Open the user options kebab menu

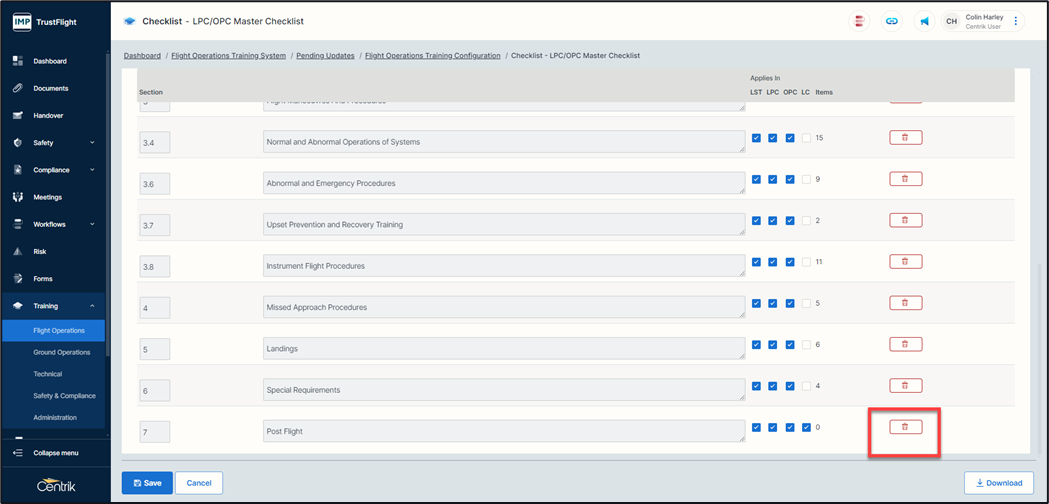1016,21
